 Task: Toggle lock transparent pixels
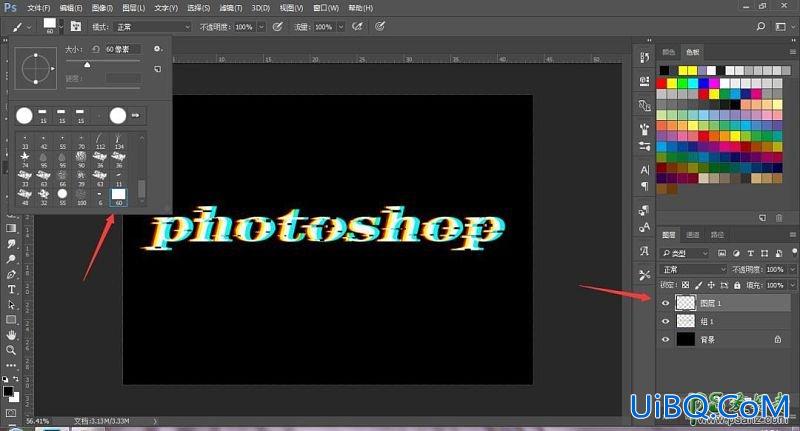click(x=685, y=285)
